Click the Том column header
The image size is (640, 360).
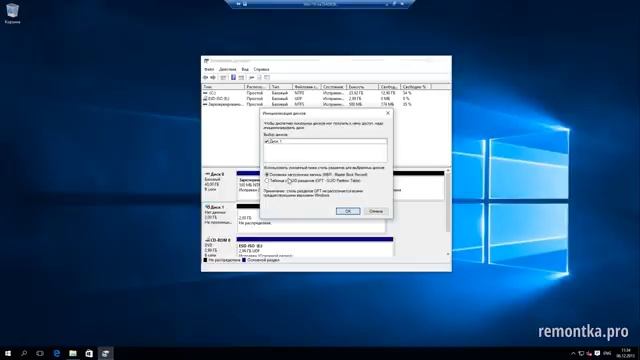click(x=223, y=87)
